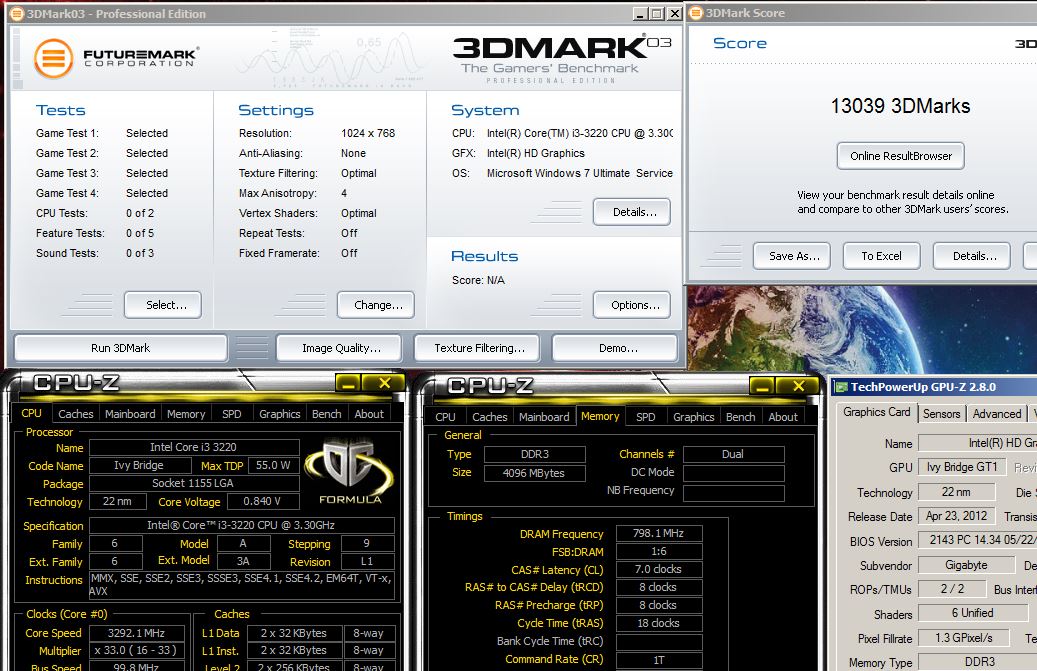Image resolution: width=1037 pixels, height=671 pixels.
Task: Click the Demo... button
Action: coord(614,348)
